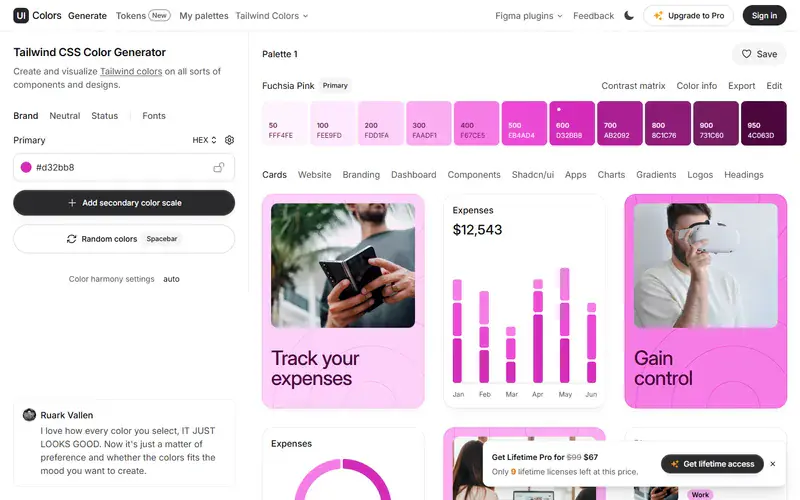This screenshot has width=800, height=500.
Task: Show the Charts preview tab
Action: pos(611,174)
